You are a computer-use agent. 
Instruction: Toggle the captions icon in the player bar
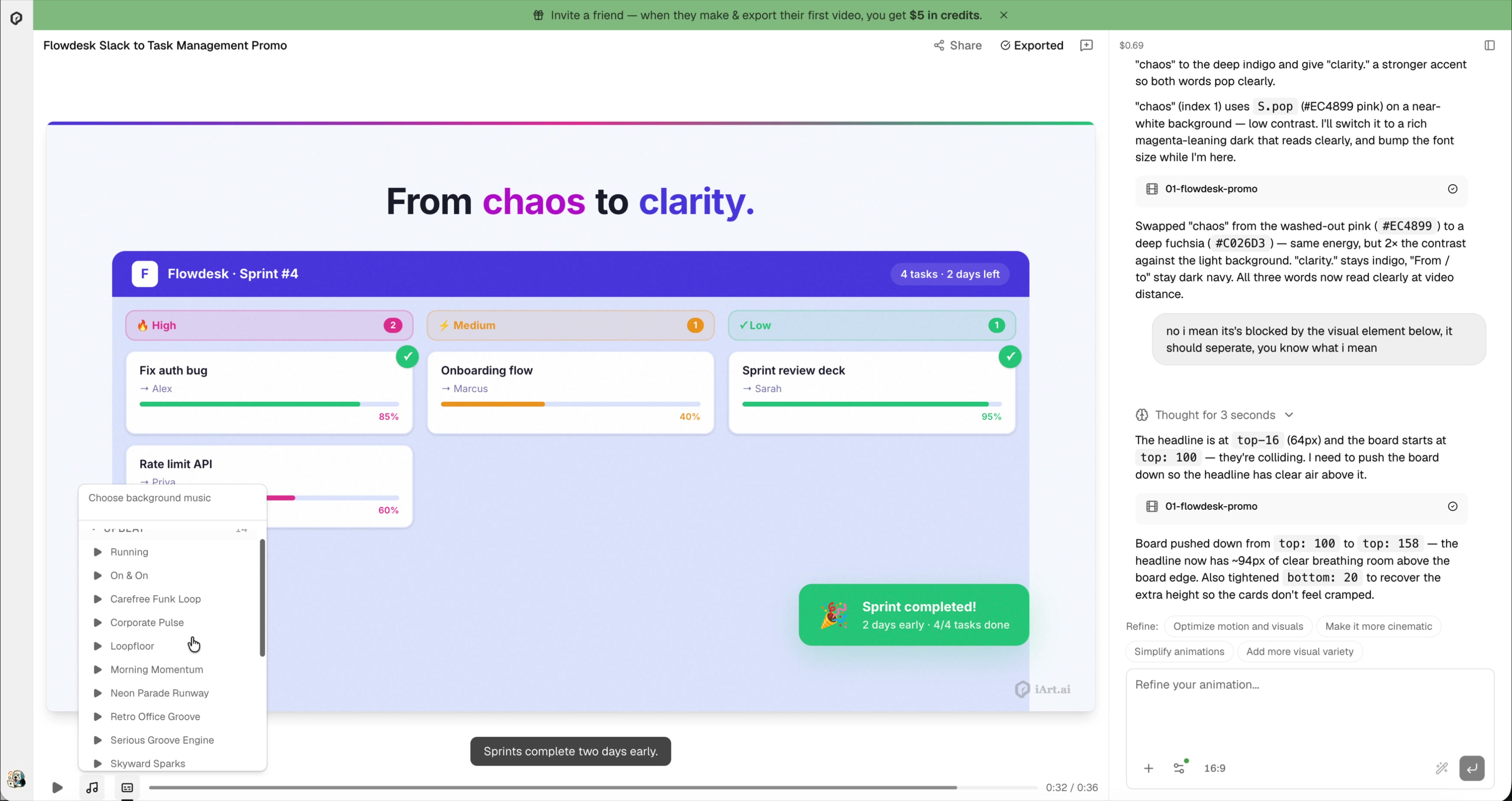(x=127, y=788)
